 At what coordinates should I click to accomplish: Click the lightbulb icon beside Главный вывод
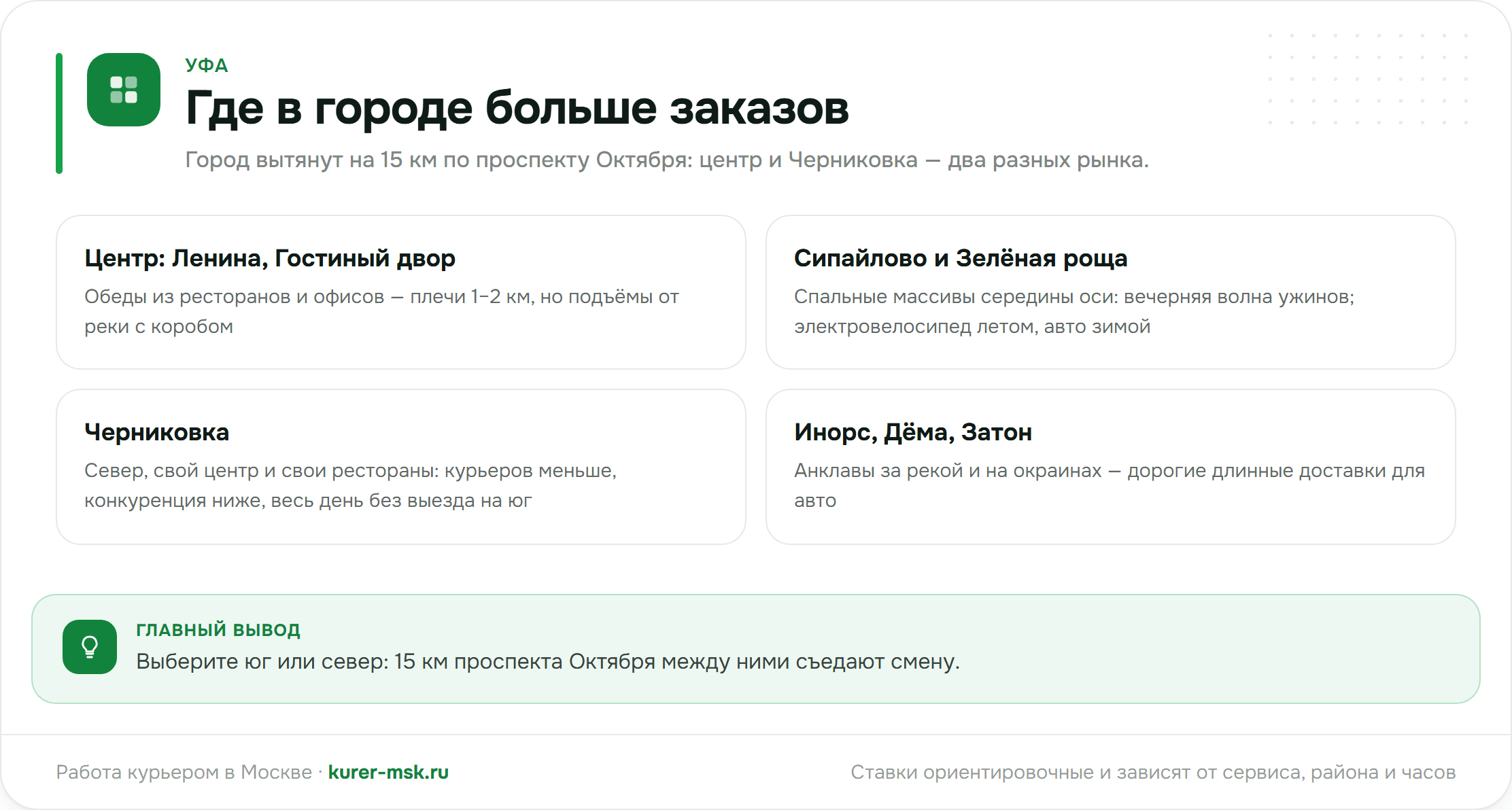tap(90, 647)
